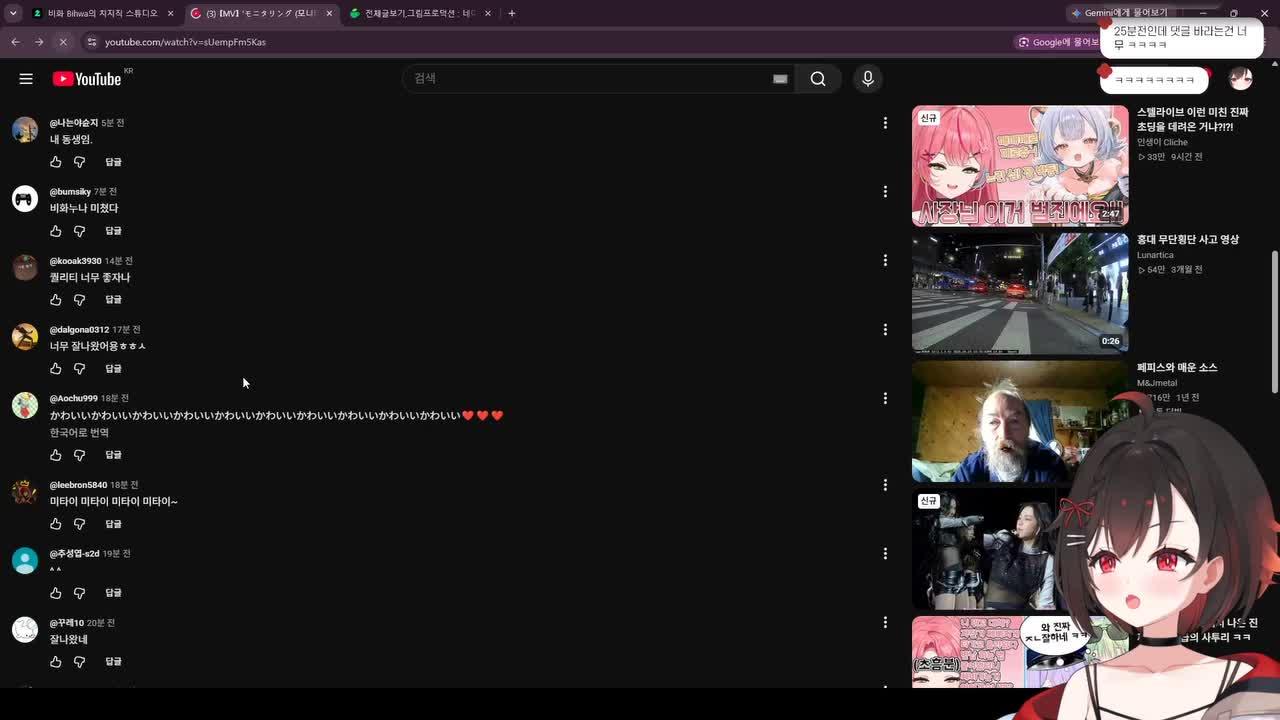1280x720 pixels.
Task: Open 페피스와 매운 소스 video title
Action: pyautogui.click(x=1177, y=368)
